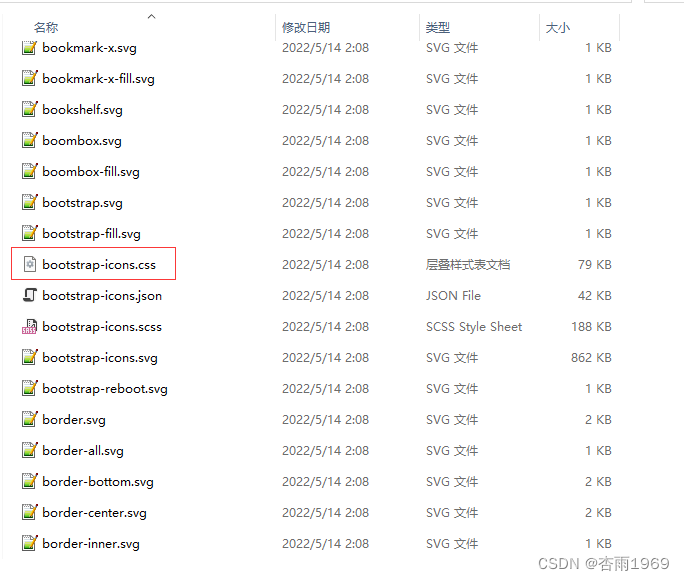
Task: Click the 2 KB size of border.svg
Action: (x=598, y=419)
